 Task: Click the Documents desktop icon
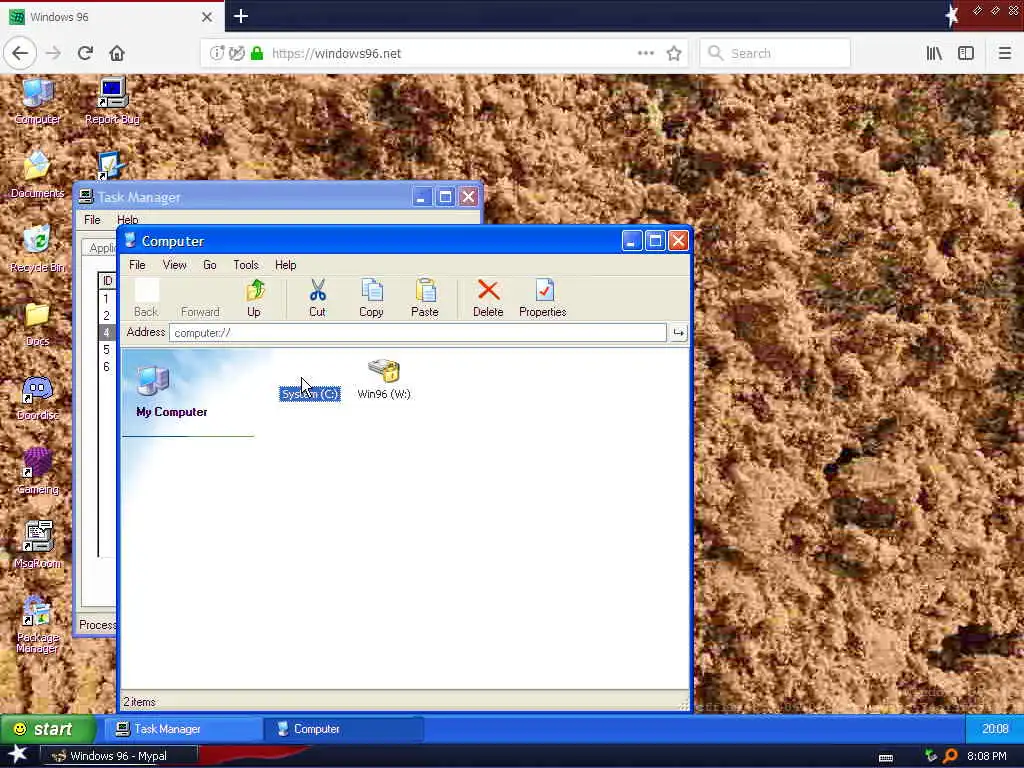(37, 174)
